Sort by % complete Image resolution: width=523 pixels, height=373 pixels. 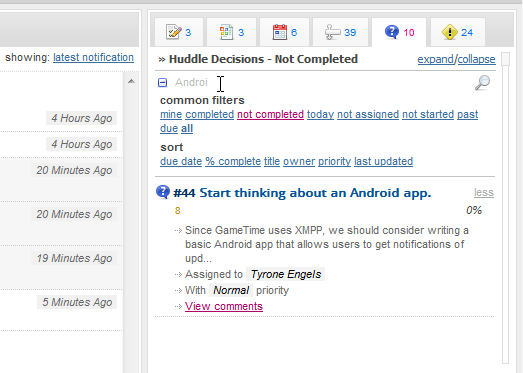pos(233,161)
